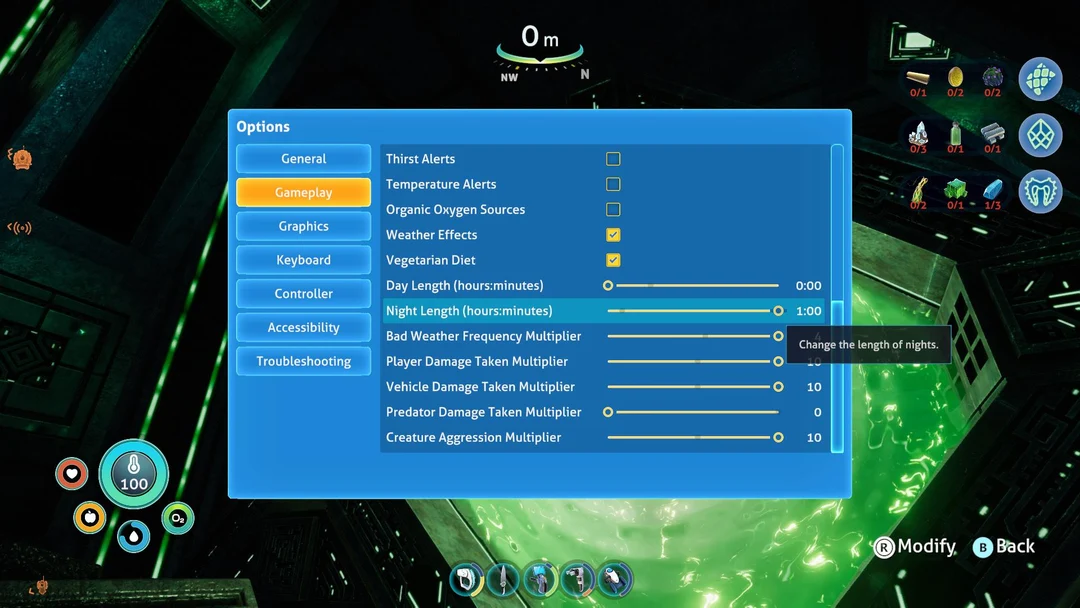Click the Back button

click(1003, 547)
